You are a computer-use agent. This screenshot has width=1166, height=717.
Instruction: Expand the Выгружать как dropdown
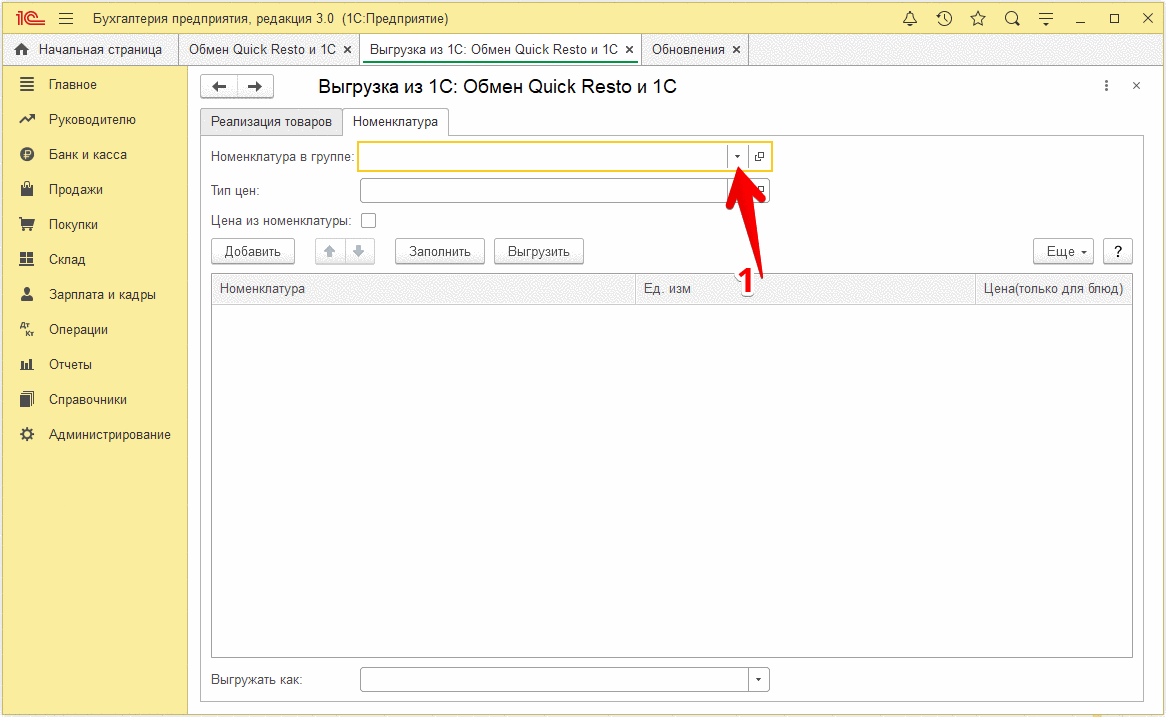pyautogui.click(x=758, y=680)
